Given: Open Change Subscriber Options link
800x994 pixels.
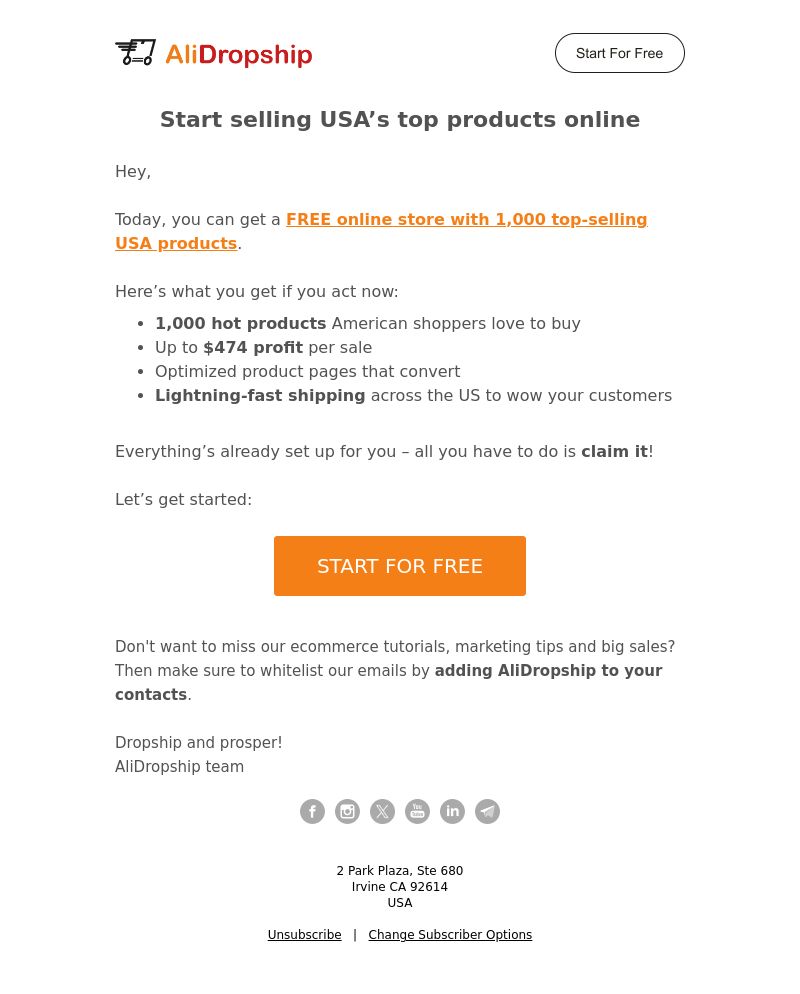Looking at the screenshot, I should 450,934.
